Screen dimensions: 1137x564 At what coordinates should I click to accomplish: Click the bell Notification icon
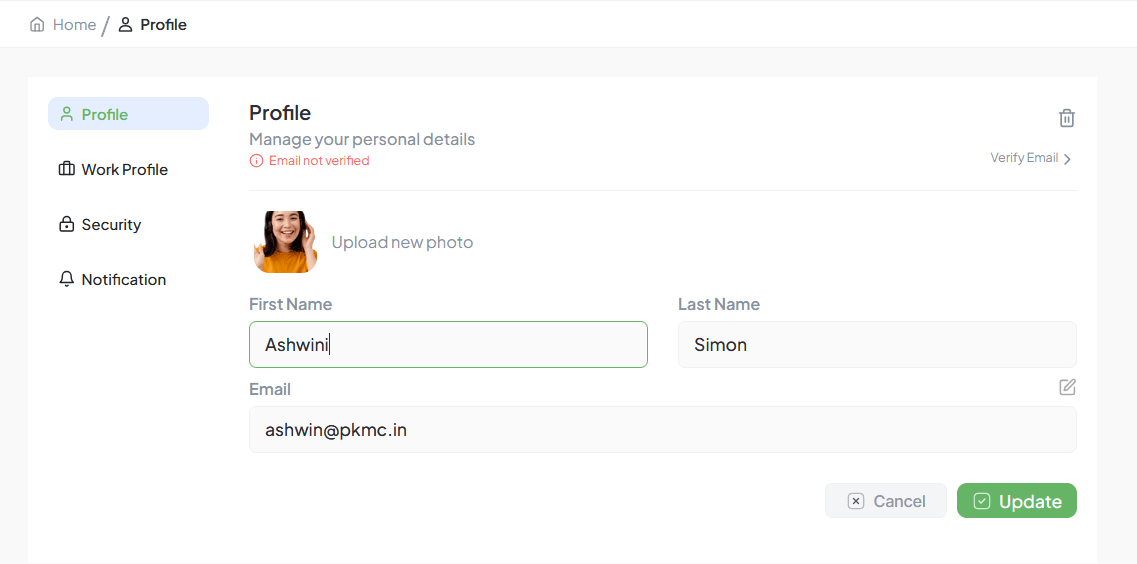tap(67, 279)
